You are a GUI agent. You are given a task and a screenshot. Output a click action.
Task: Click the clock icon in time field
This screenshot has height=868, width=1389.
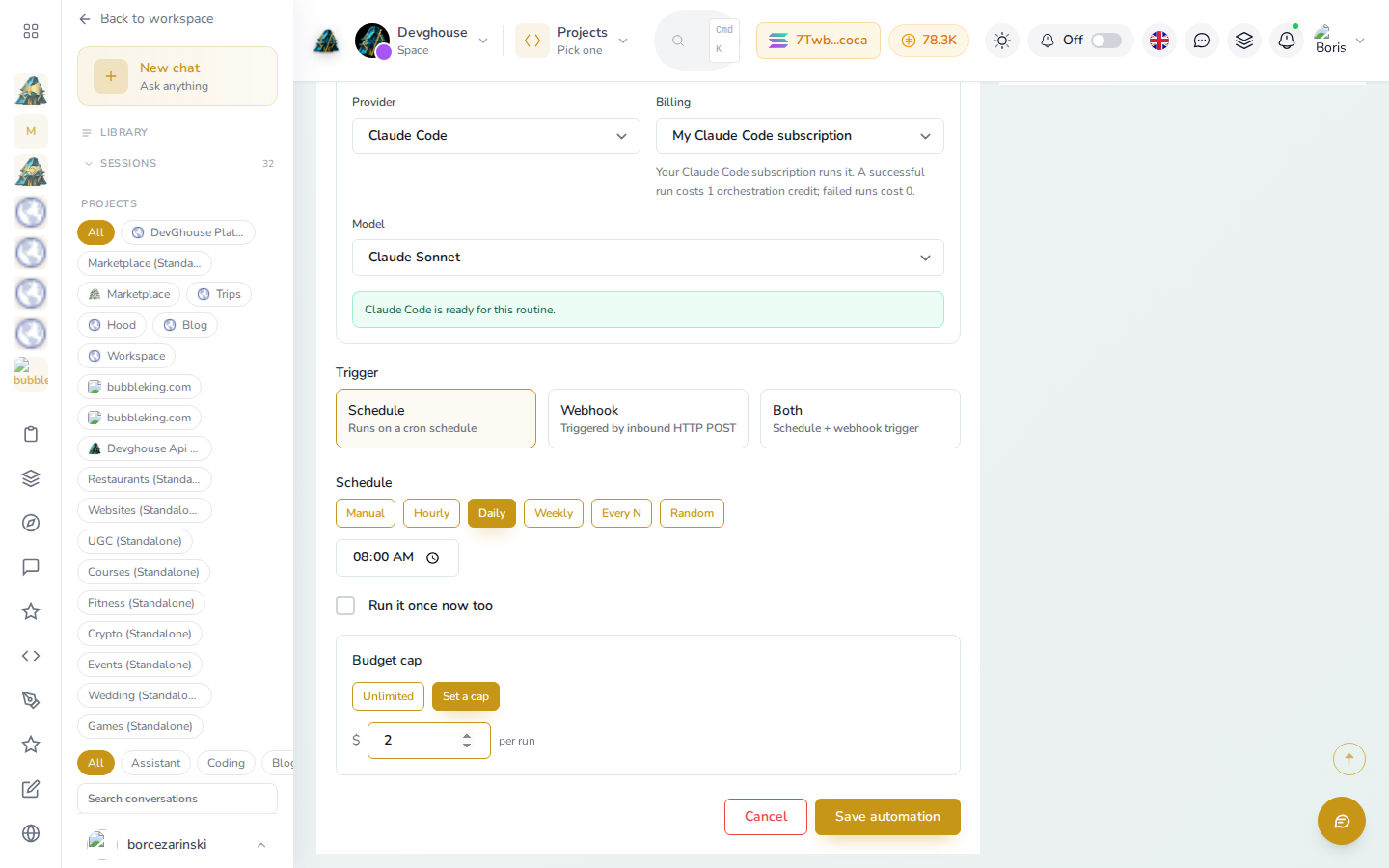(433, 557)
